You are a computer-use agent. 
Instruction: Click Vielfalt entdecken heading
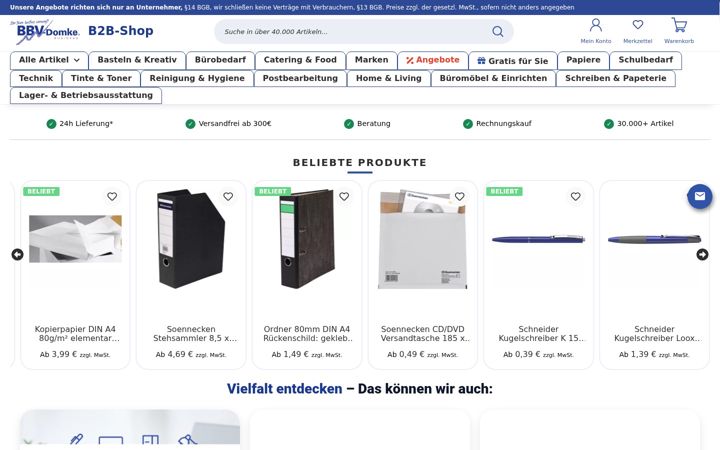(x=284, y=389)
